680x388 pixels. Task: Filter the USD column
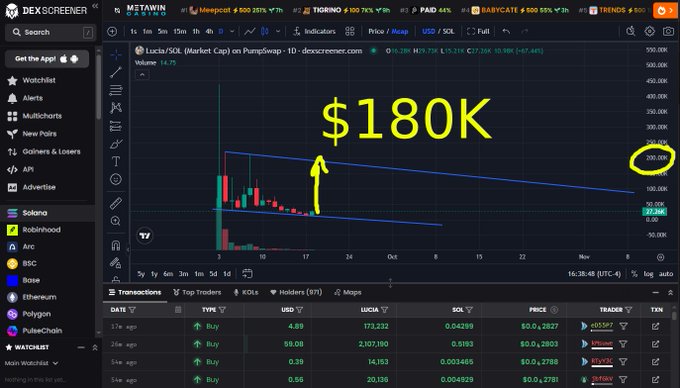[299, 310]
